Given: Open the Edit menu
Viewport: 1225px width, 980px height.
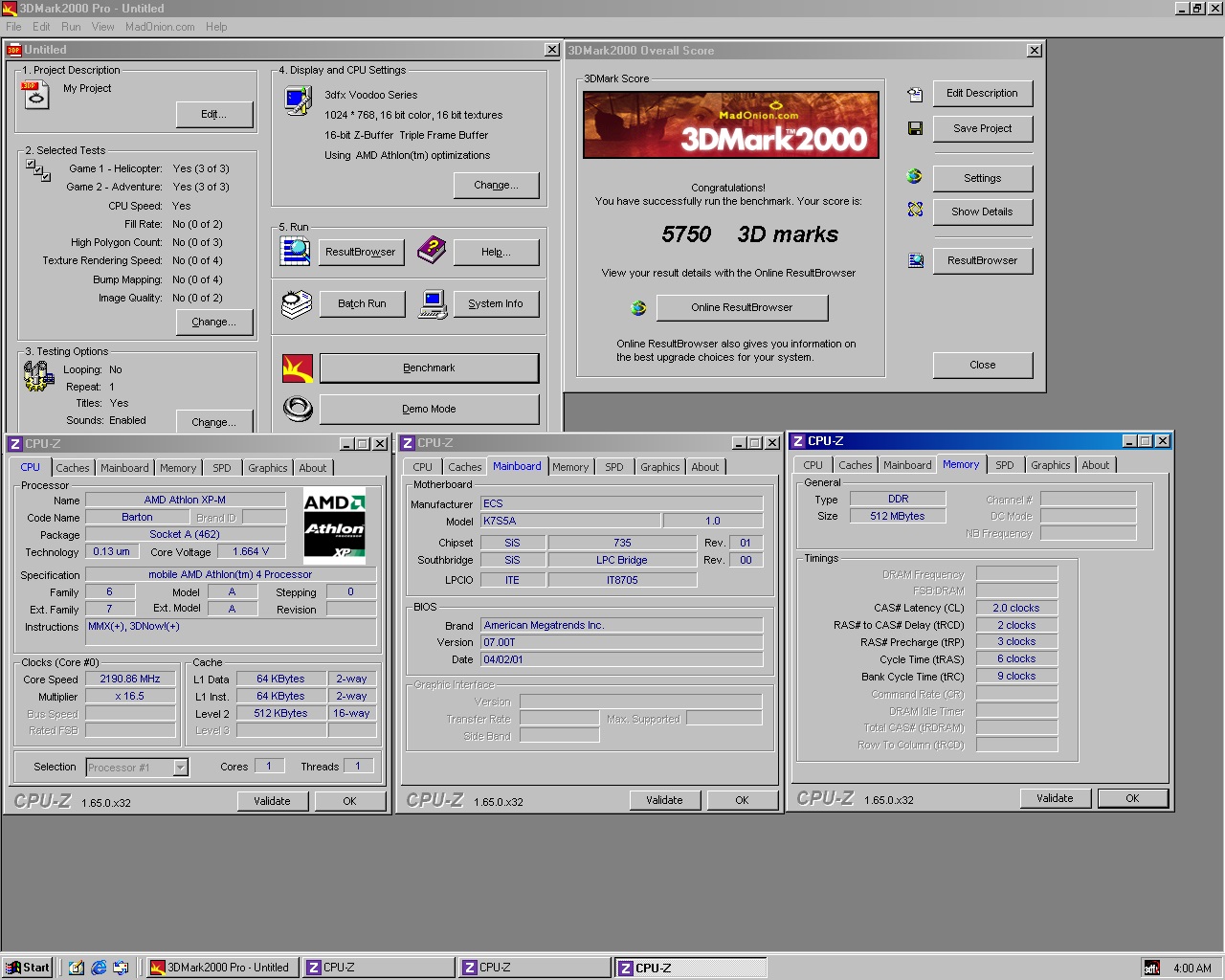Looking at the screenshot, I should (x=41, y=27).
